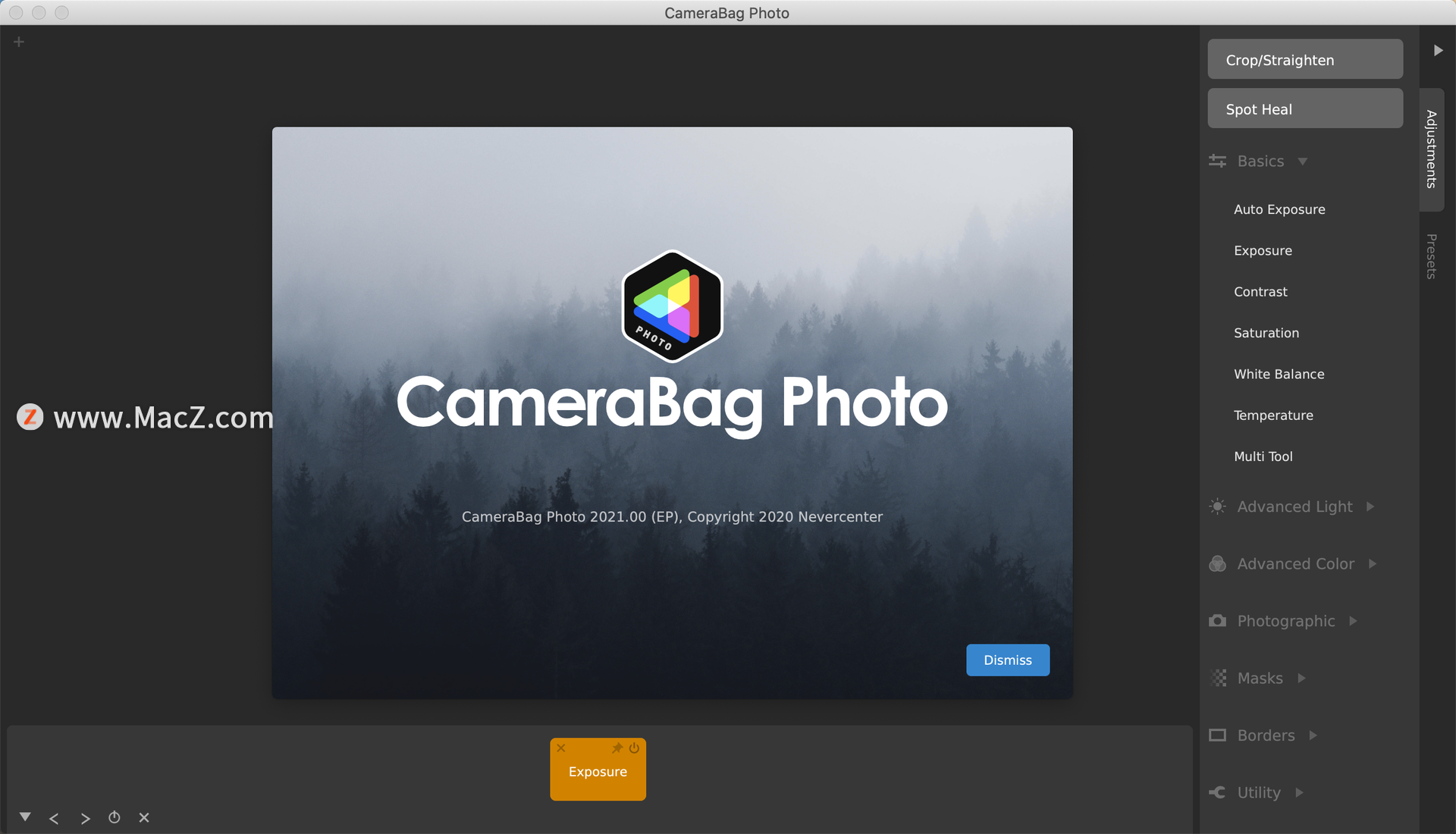The width and height of the screenshot is (1456, 834).
Task: Click the Advanced Light sun icon
Action: (1217, 506)
